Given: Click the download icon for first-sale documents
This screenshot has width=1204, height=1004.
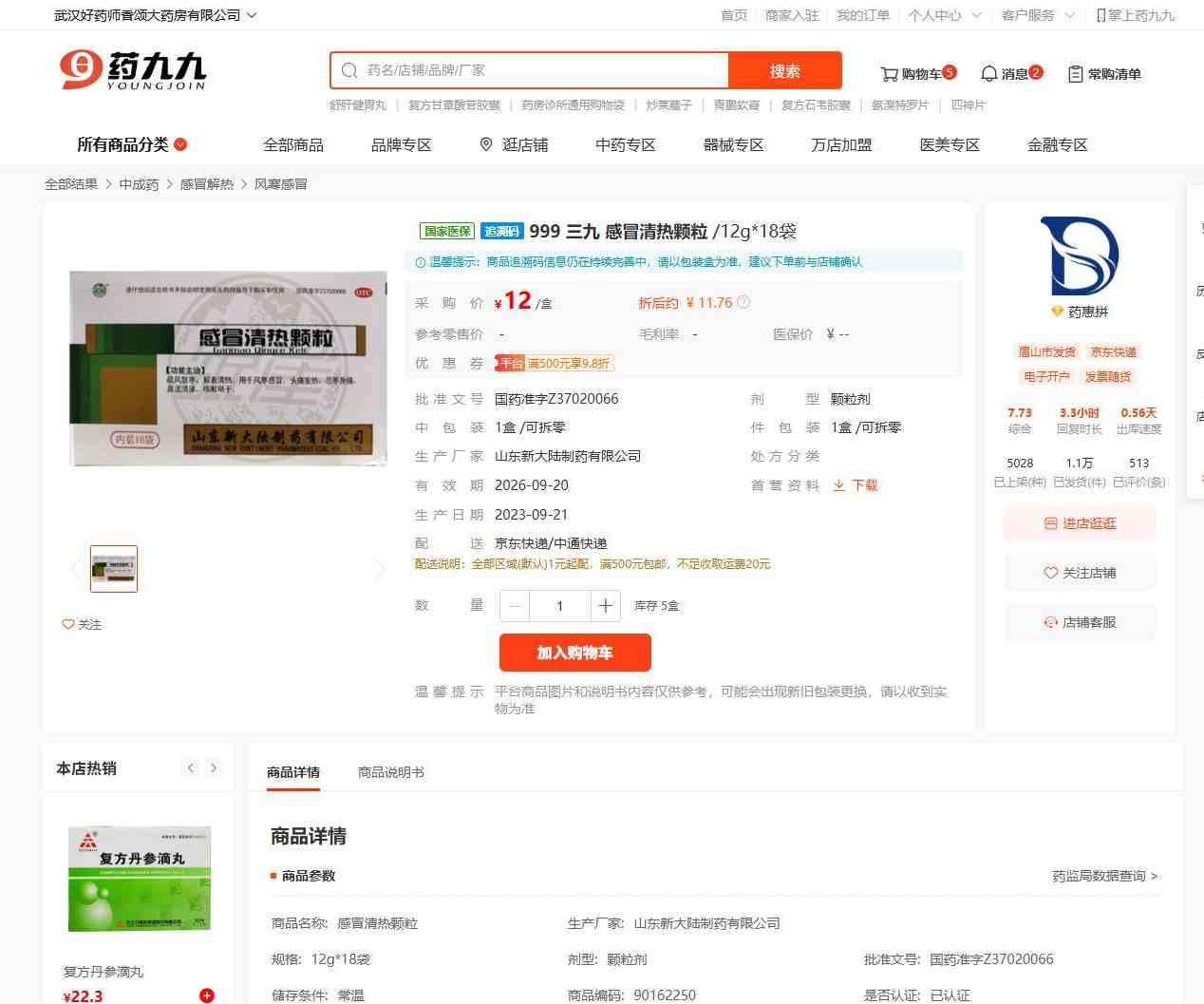Looking at the screenshot, I should (x=839, y=485).
